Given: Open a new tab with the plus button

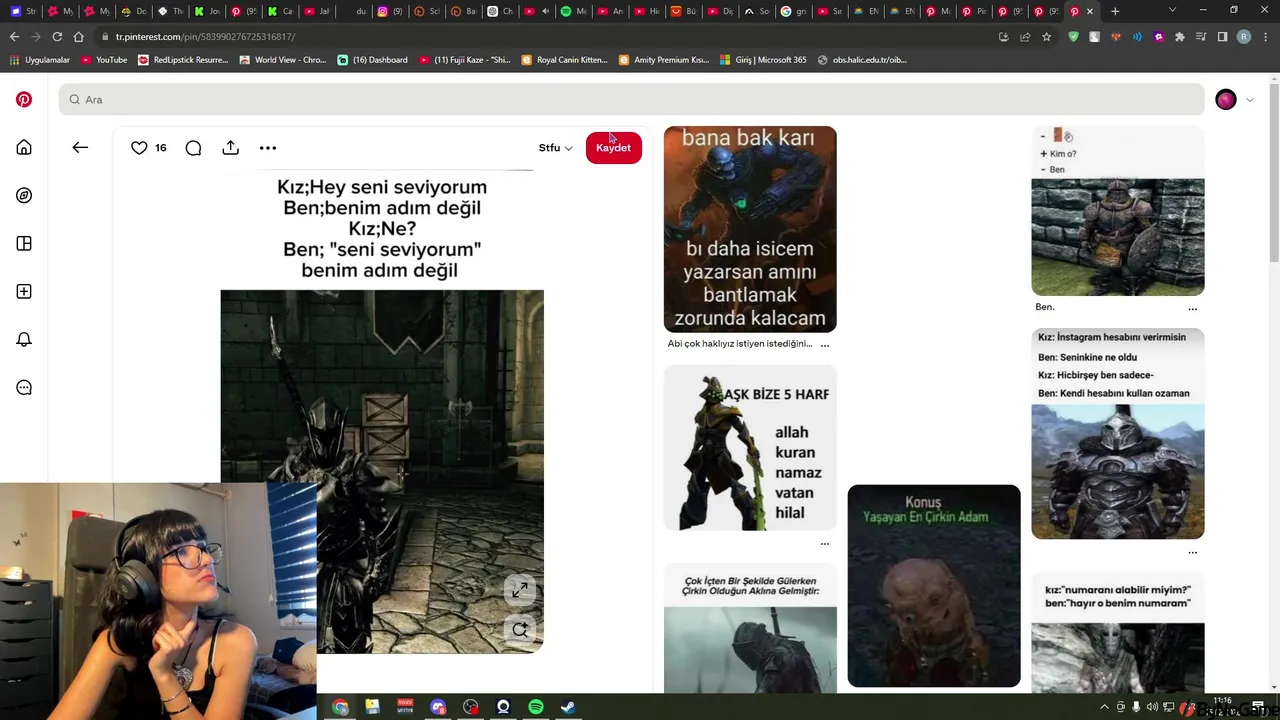Looking at the screenshot, I should point(1115,11).
